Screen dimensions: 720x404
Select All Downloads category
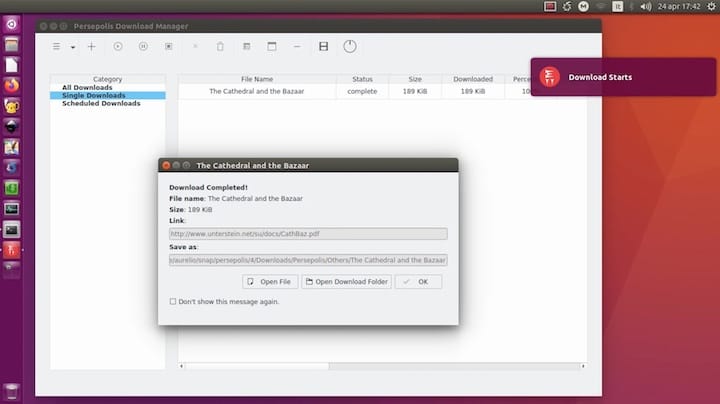click(x=87, y=87)
